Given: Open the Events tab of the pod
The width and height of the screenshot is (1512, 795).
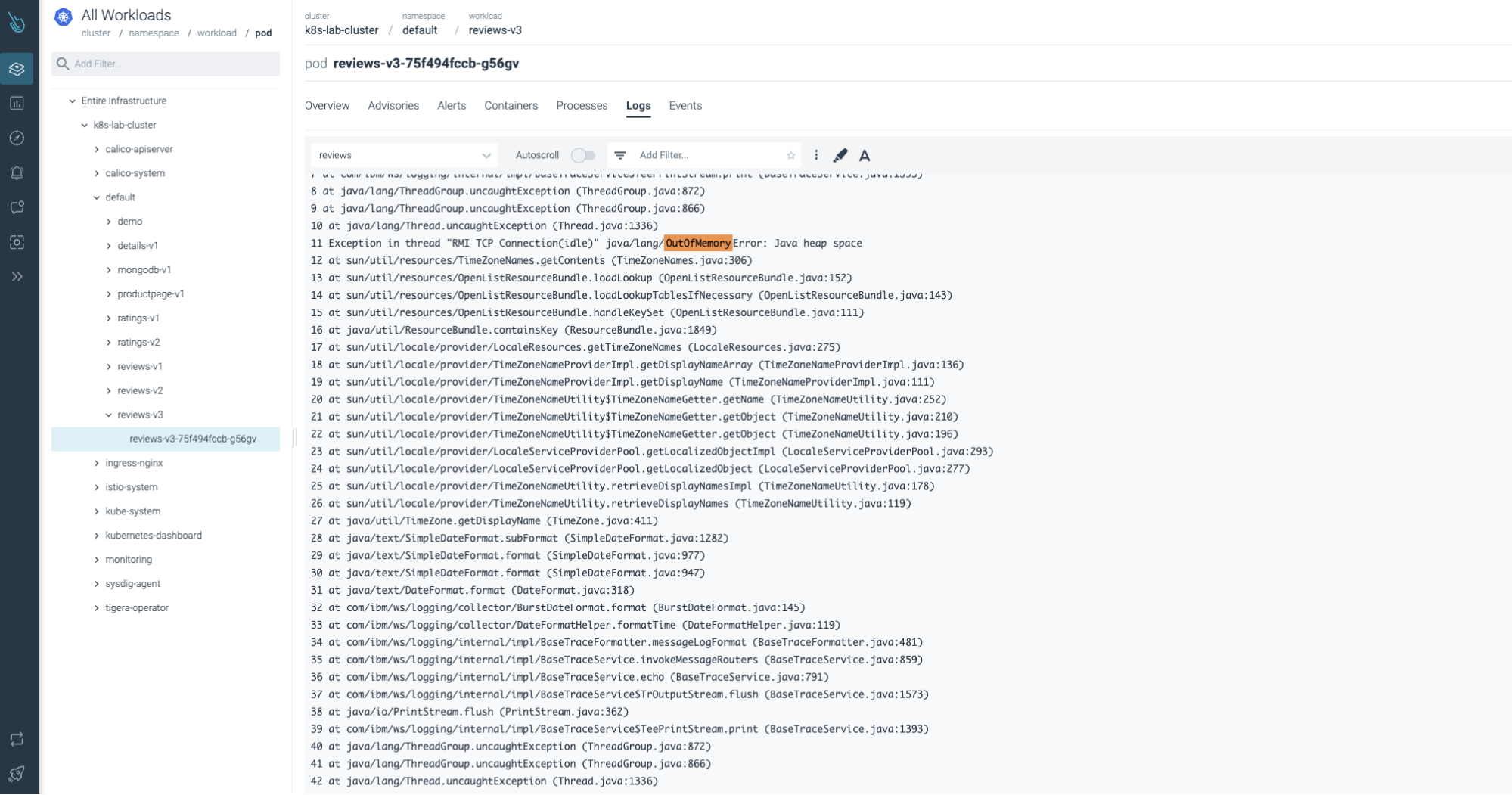Looking at the screenshot, I should coord(685,106).
